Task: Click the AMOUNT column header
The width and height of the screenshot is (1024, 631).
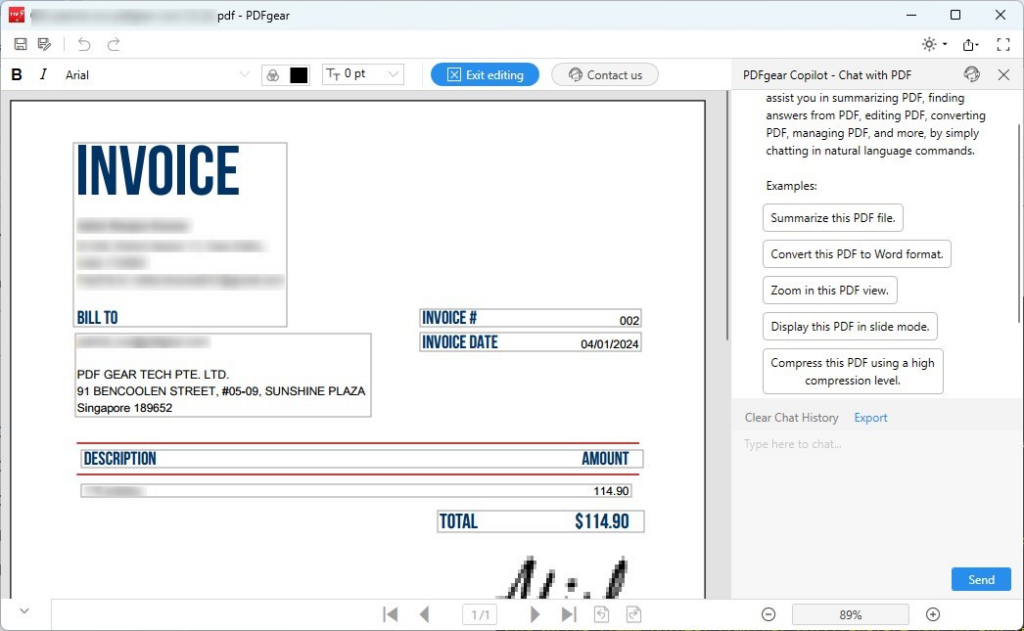Action: tap(605, 459)
